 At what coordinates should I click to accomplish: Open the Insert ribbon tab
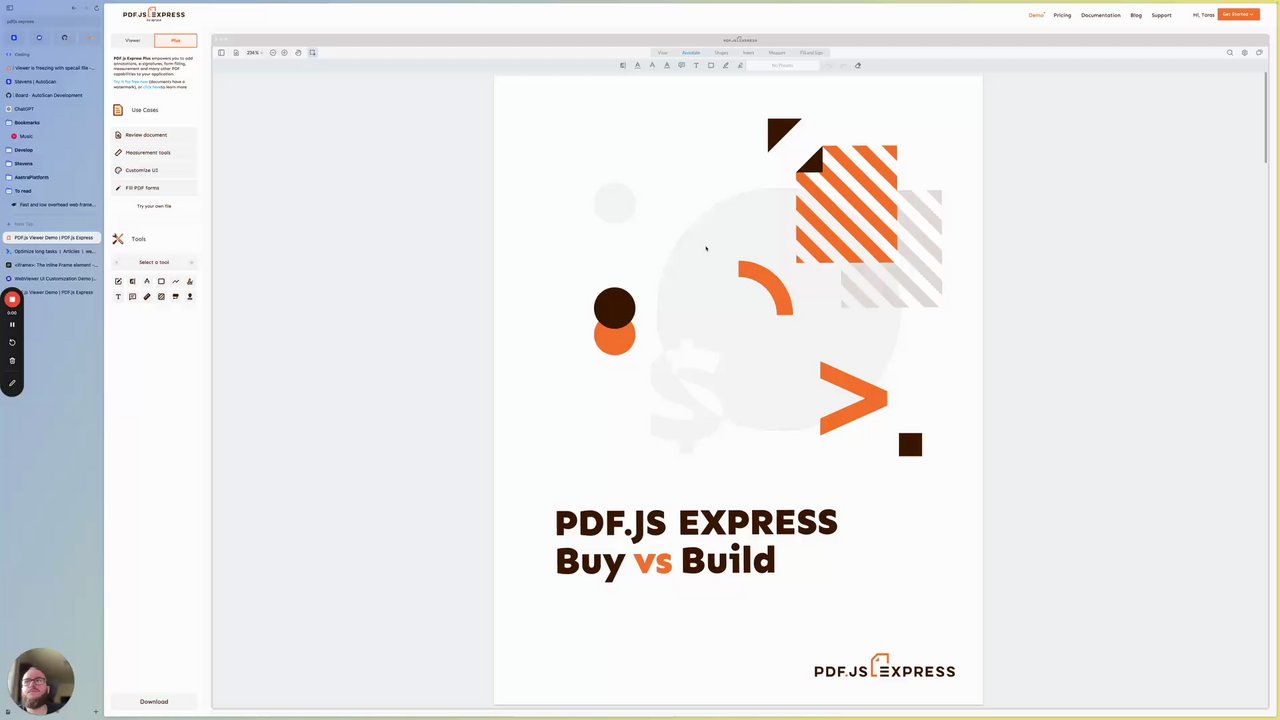pos(748,53)
